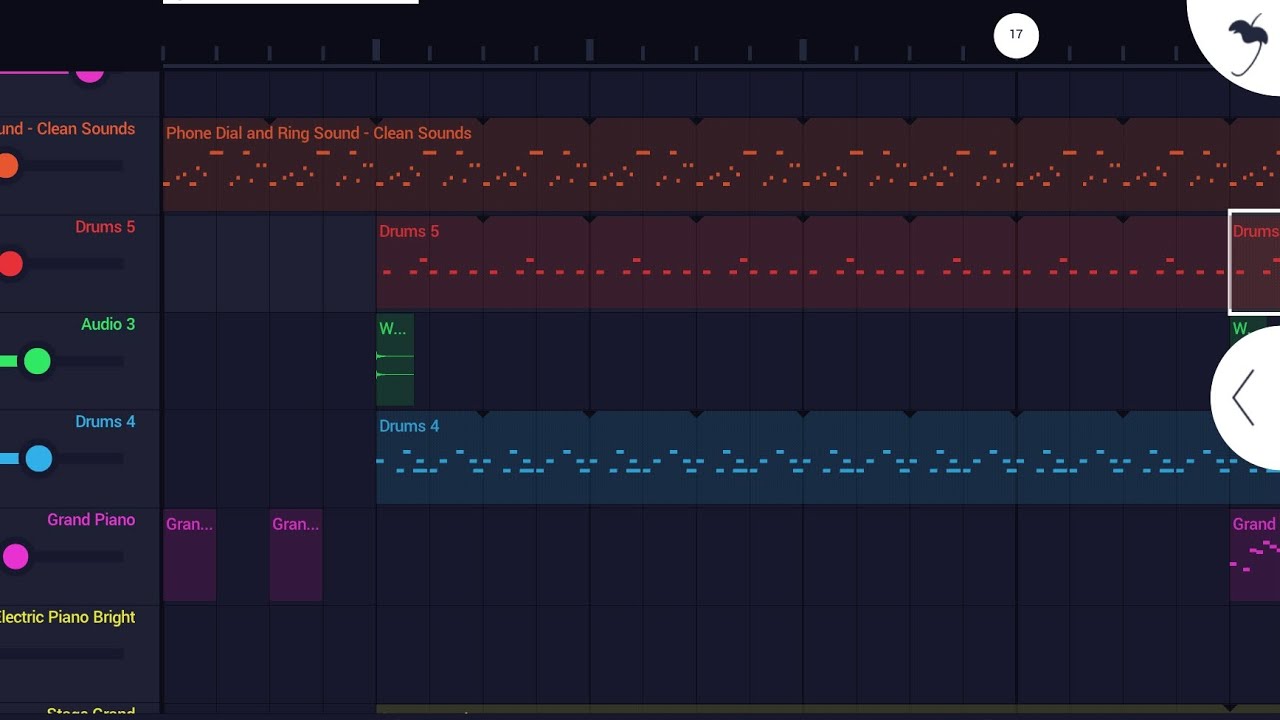Adjust the Drums 5 red volume knob
The image size is (1280, 720).
[x=10, y=264]
